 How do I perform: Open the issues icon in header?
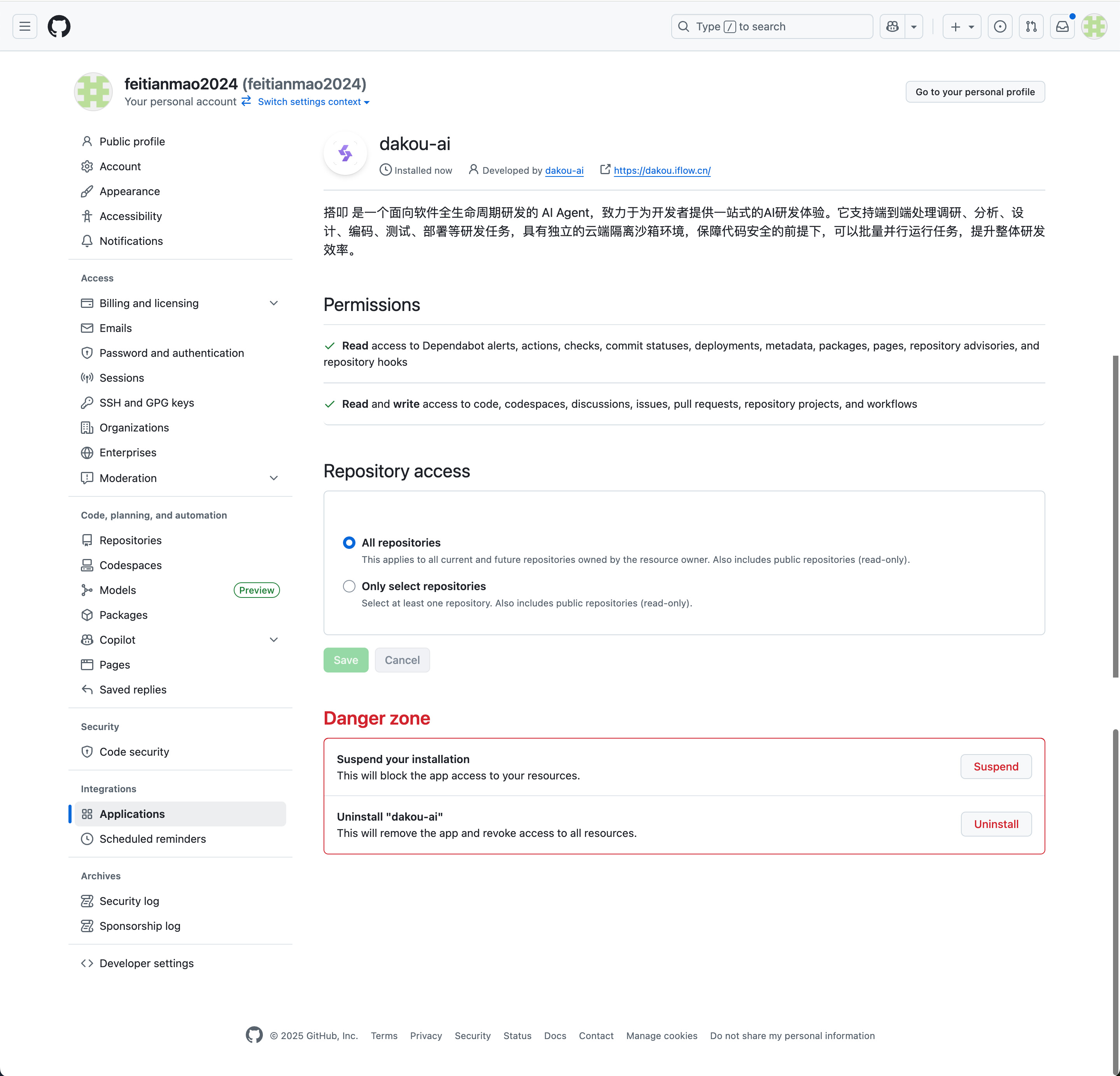pyautogui.click(x=999, y=26)
